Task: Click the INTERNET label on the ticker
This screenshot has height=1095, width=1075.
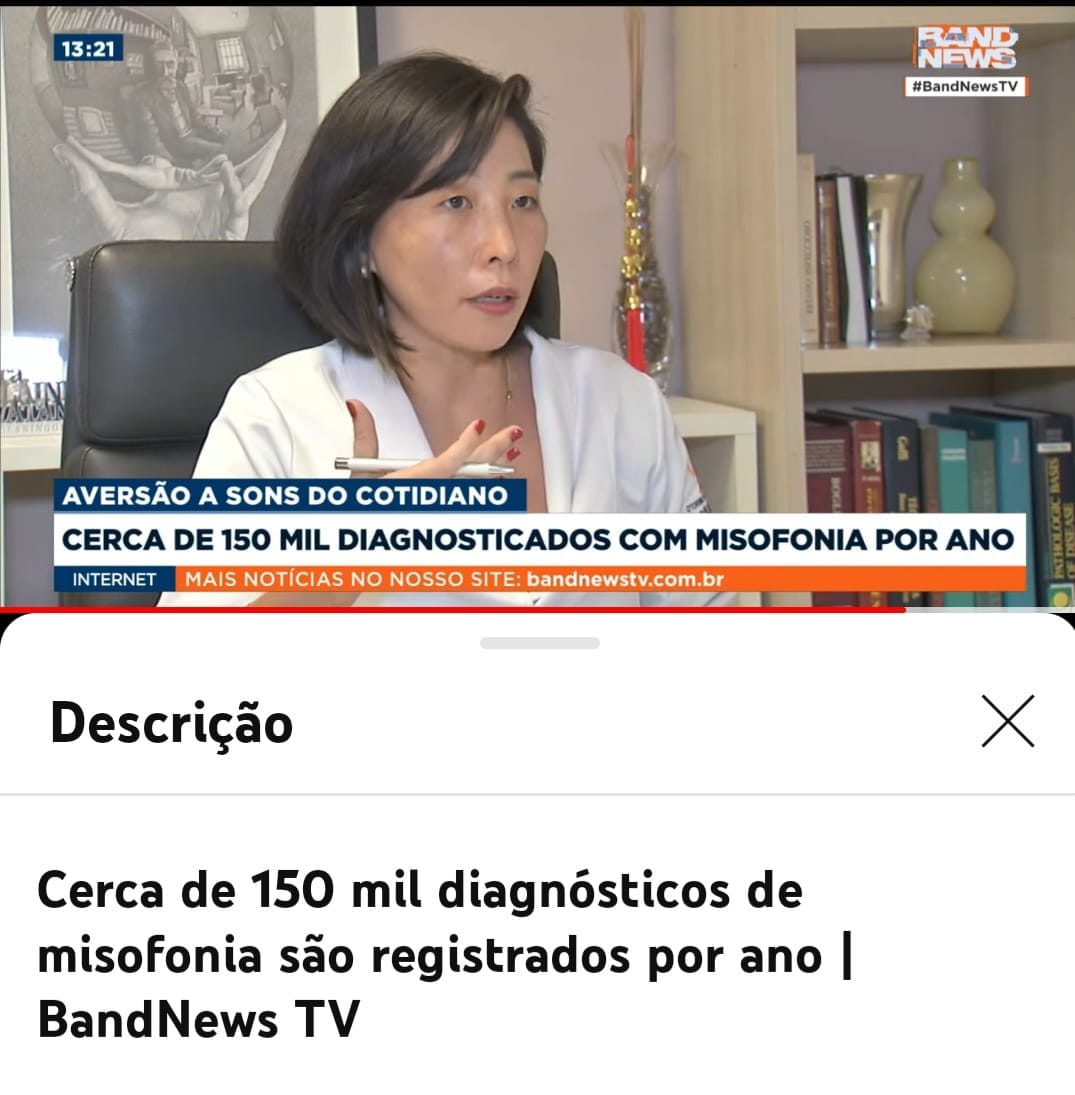Action: pos(115,579)
